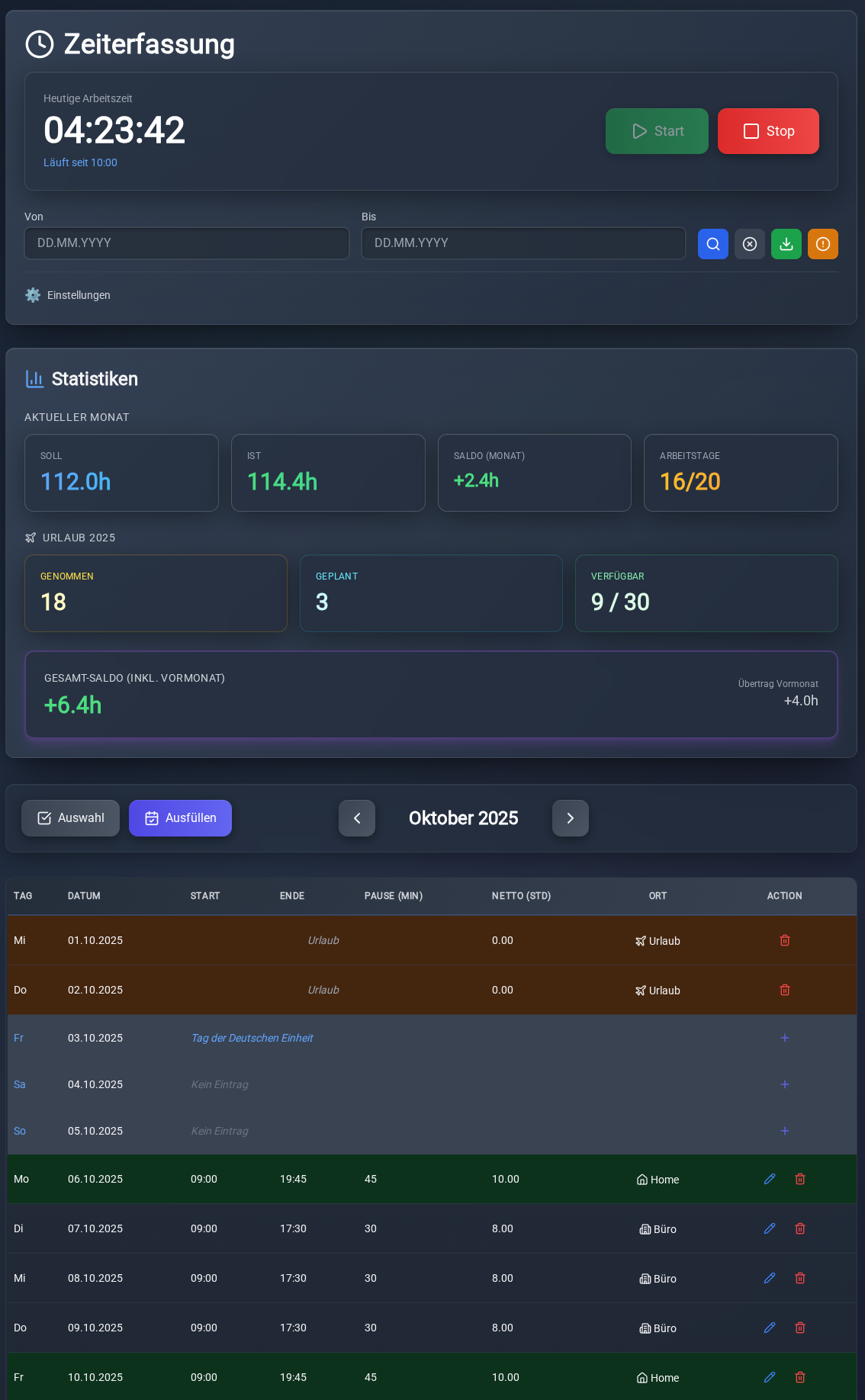Delete the 01.10.2025 Urlaub entry
865x1400 pixels.
pos(784,940)
